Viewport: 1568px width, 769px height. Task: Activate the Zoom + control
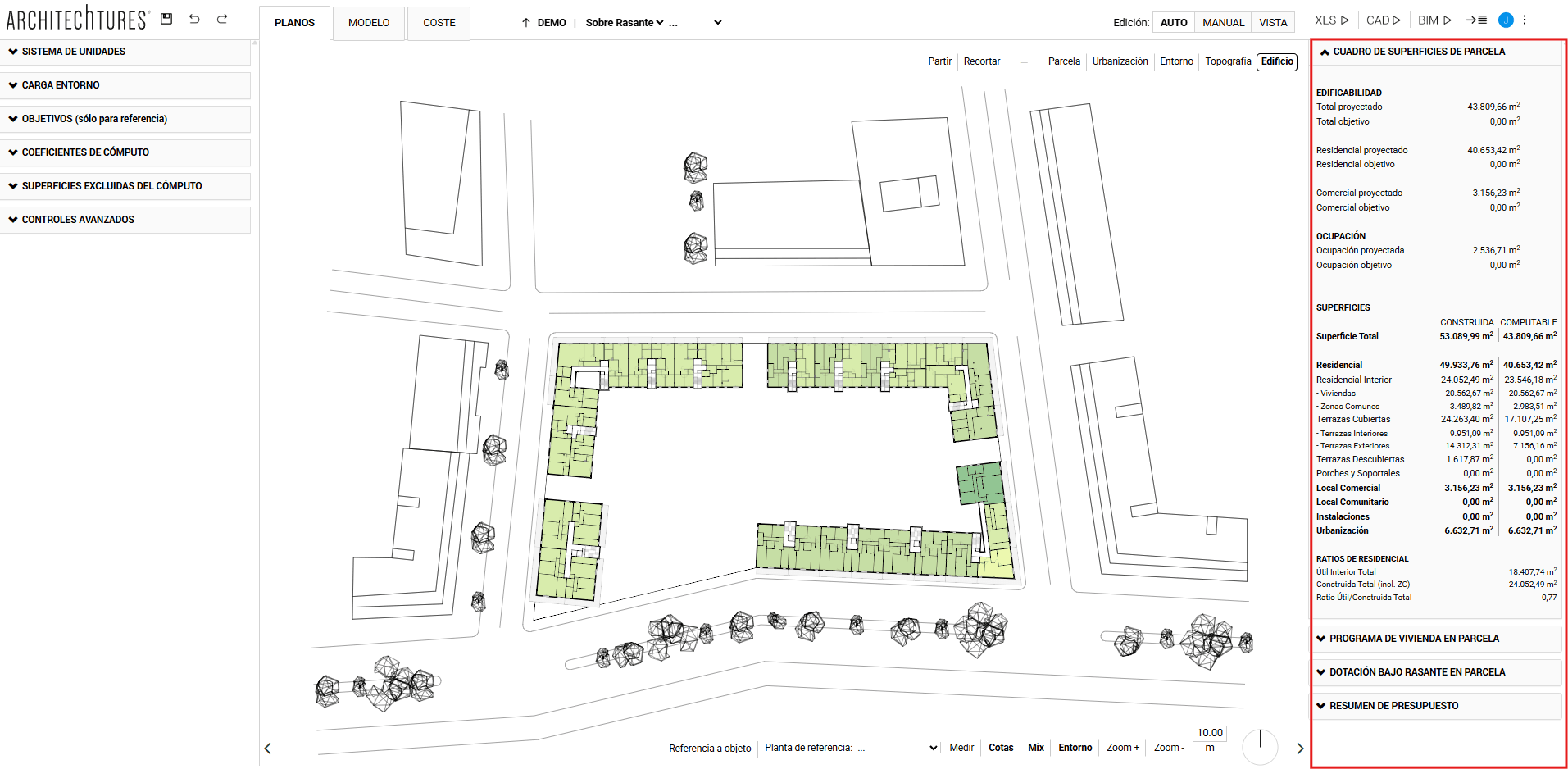click(x=1122, y=747)
